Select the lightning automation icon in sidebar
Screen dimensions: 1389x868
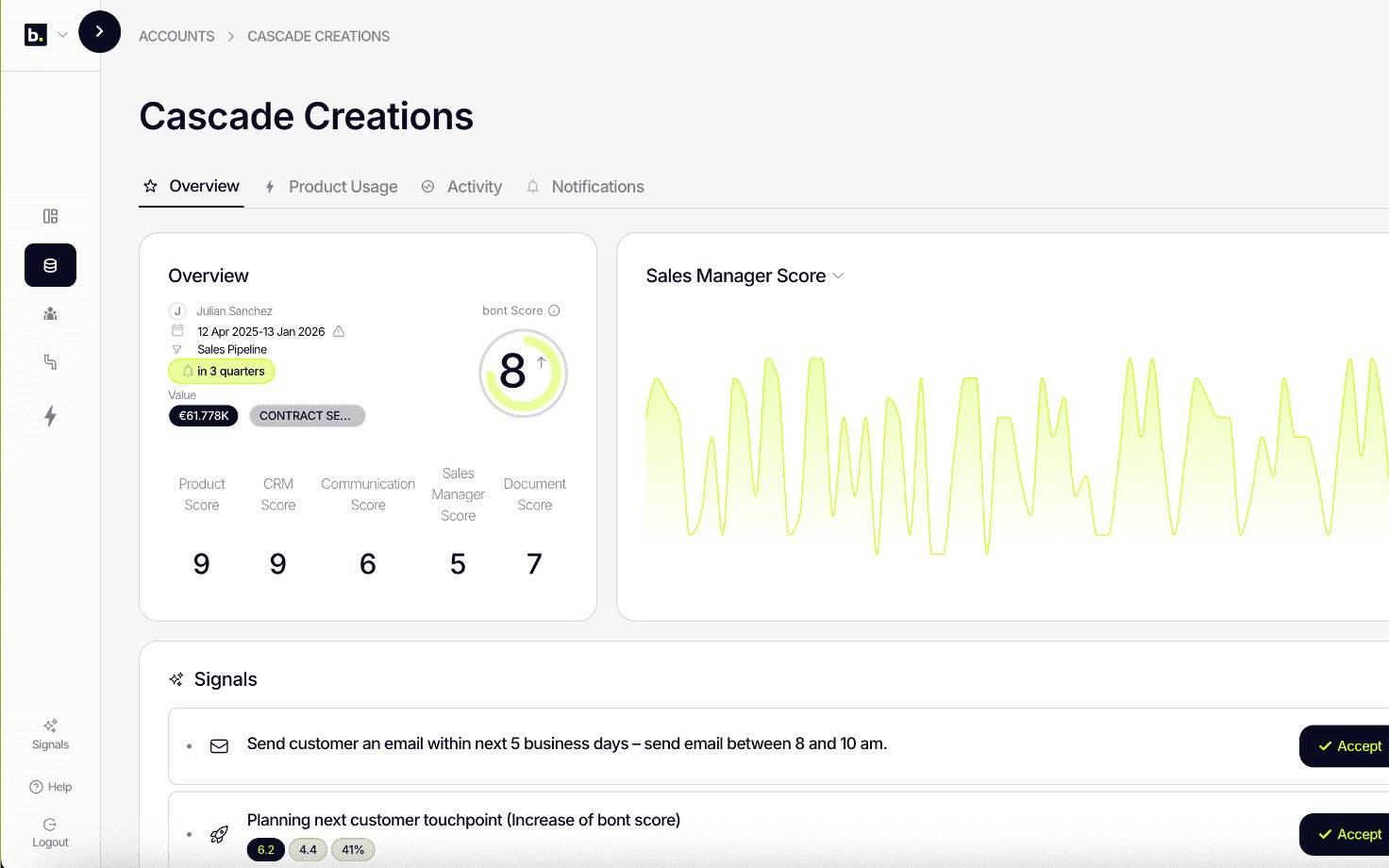(x=50, y=416)
